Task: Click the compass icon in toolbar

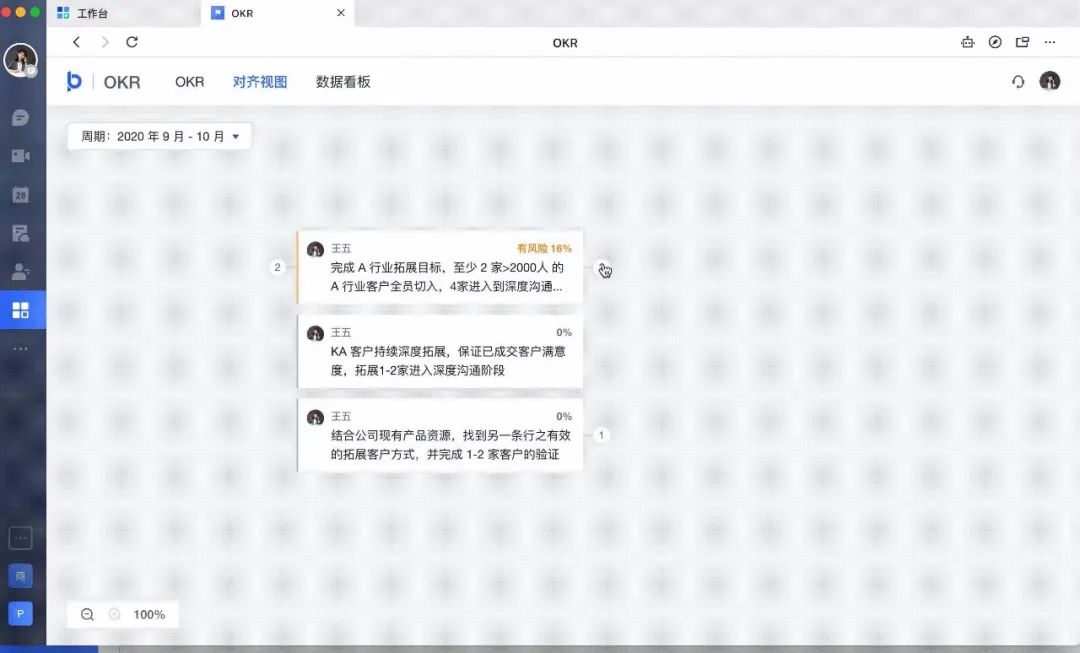Action: [x=995, y=42]
